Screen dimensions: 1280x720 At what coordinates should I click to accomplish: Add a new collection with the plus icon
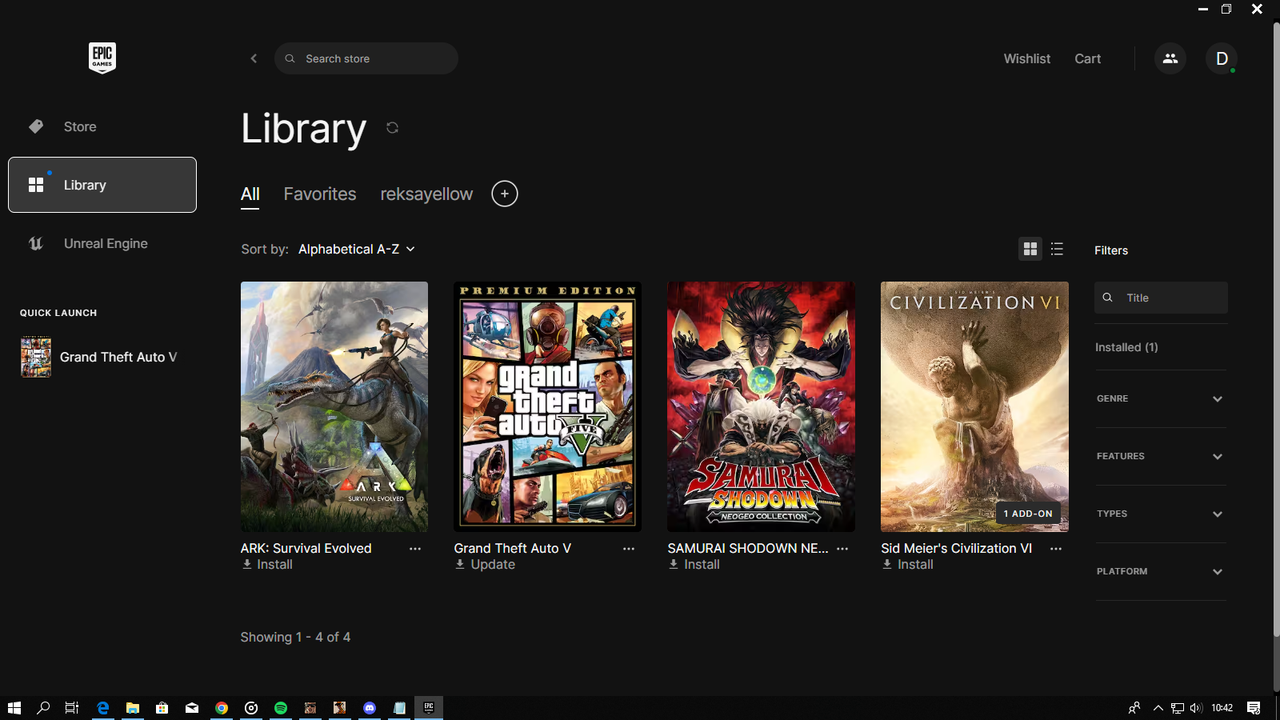coord(505,194)
